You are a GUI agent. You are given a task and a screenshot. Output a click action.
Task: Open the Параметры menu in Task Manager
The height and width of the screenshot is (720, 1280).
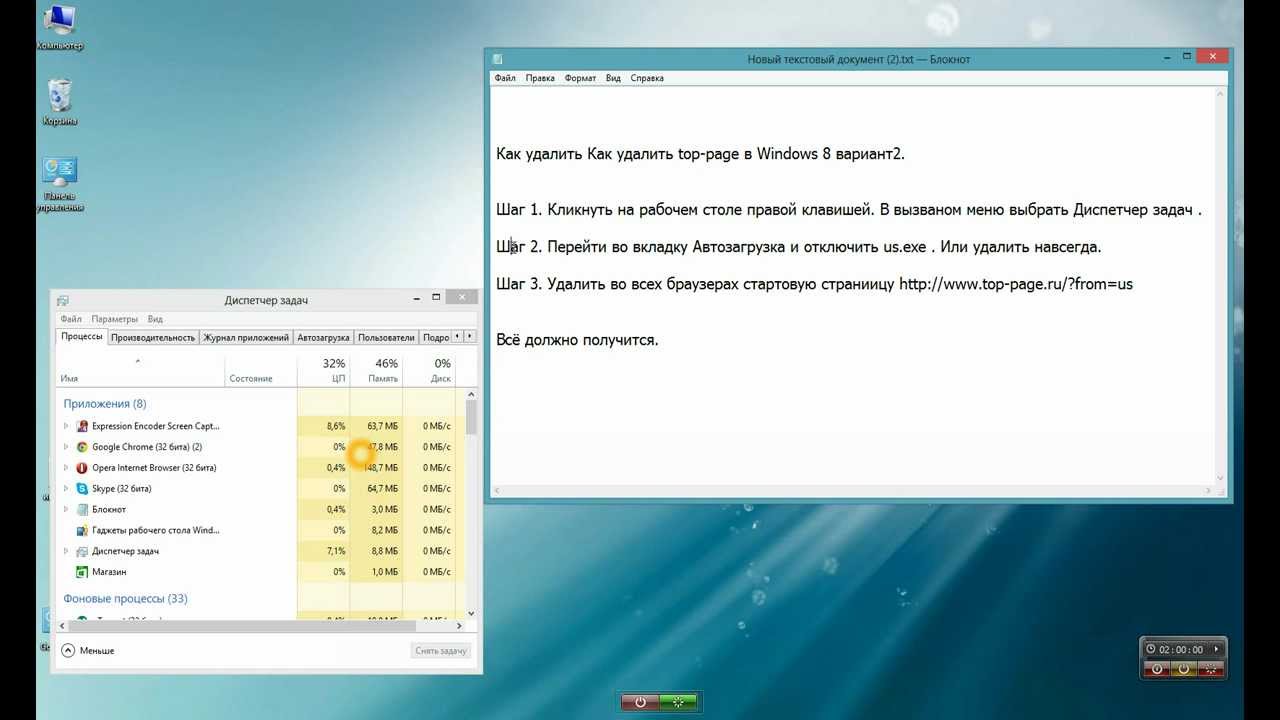click(x=115, y=319)
